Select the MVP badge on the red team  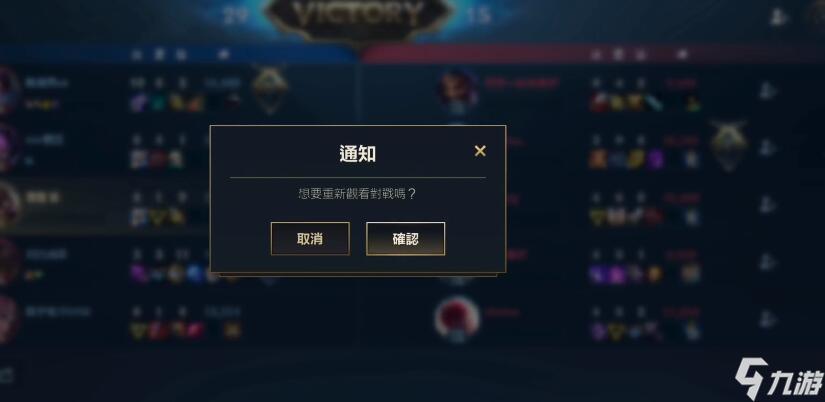[x=729, y=146]
